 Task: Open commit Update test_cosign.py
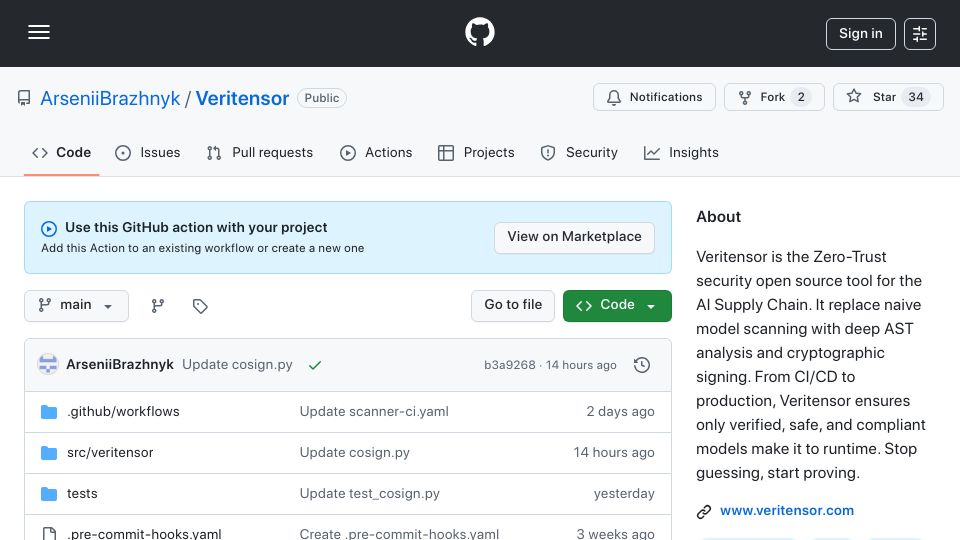370,493
